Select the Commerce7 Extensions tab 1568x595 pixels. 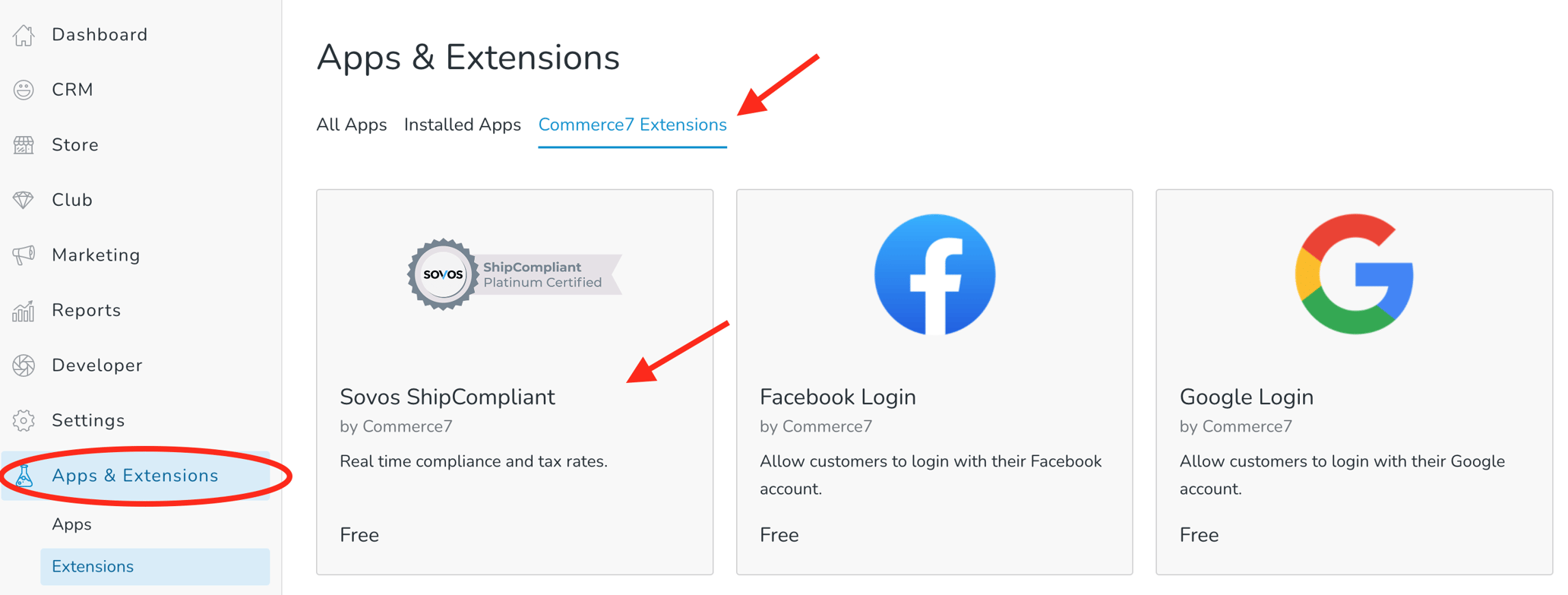[631, 125]
